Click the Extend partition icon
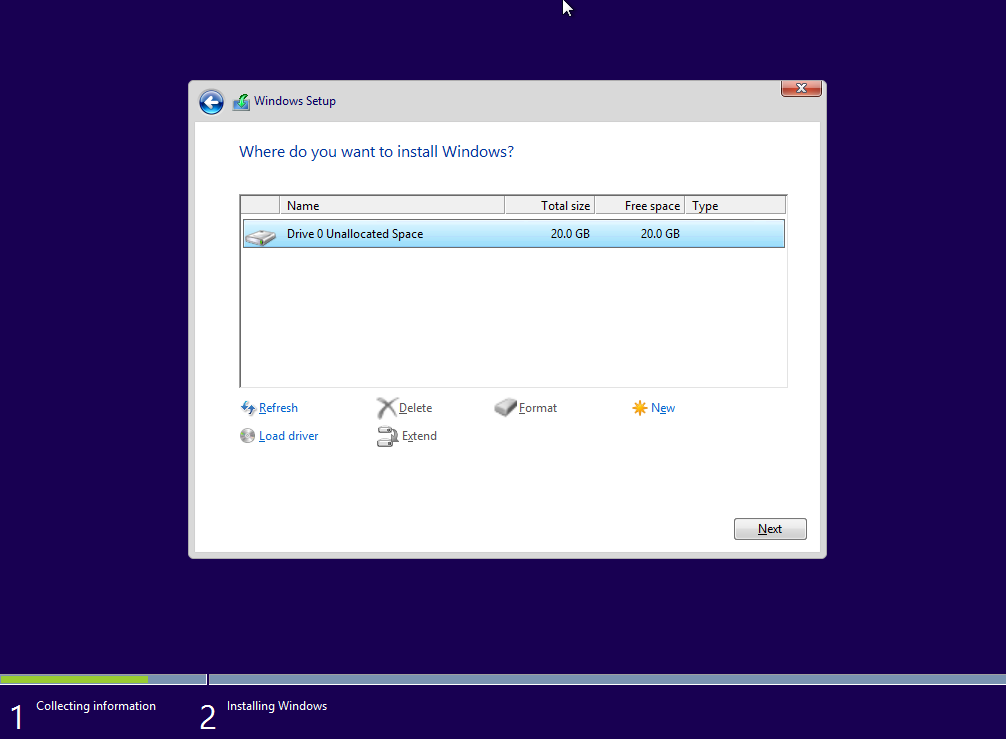The image size is (1007, 739). (x=387, y=437)
